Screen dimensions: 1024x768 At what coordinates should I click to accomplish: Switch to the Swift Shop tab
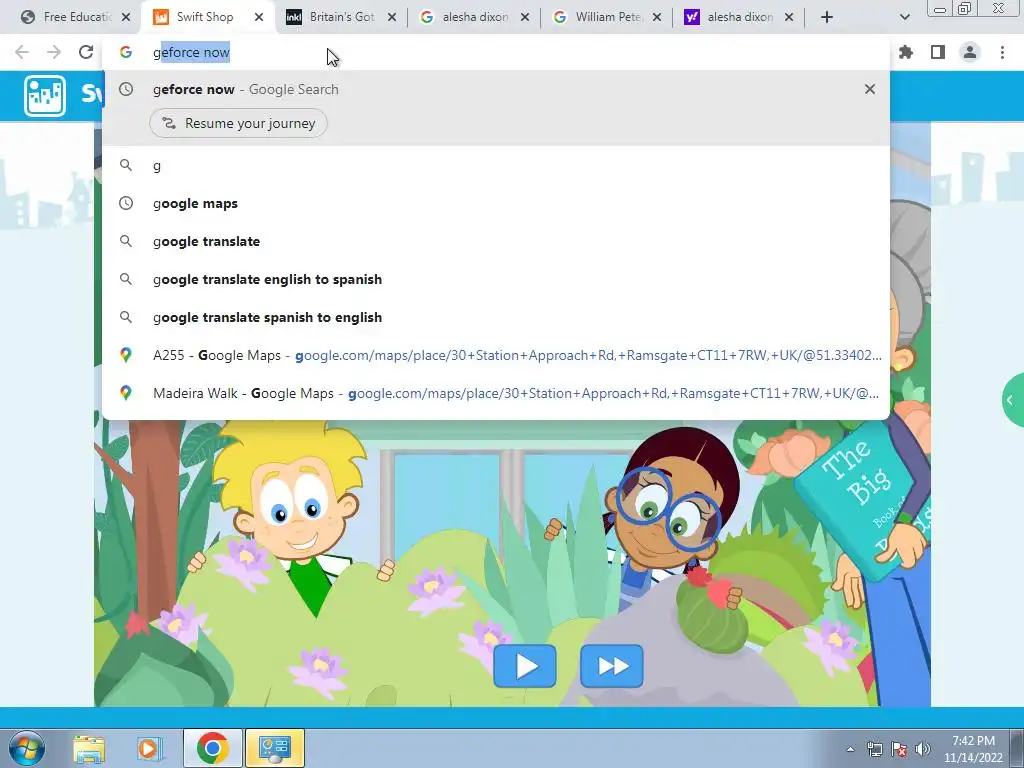click(204, 18)
